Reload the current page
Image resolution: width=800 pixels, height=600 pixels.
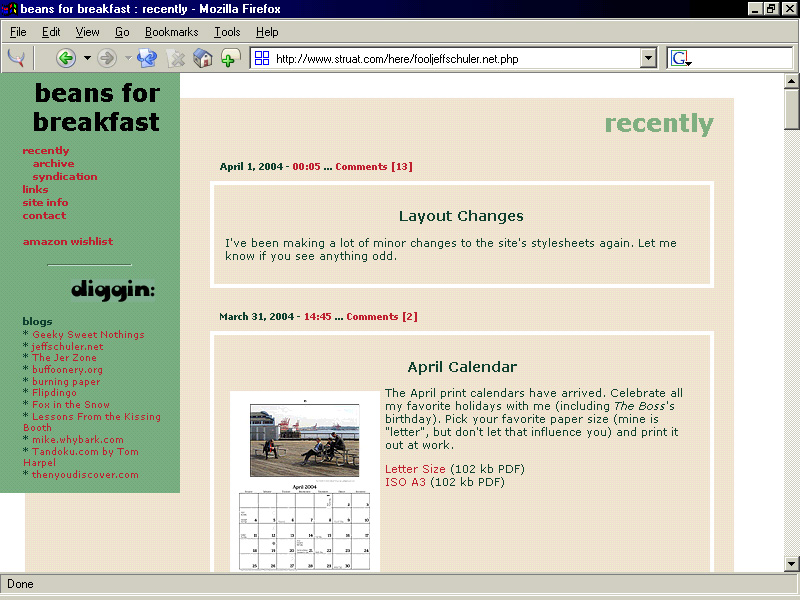point(148,58)
